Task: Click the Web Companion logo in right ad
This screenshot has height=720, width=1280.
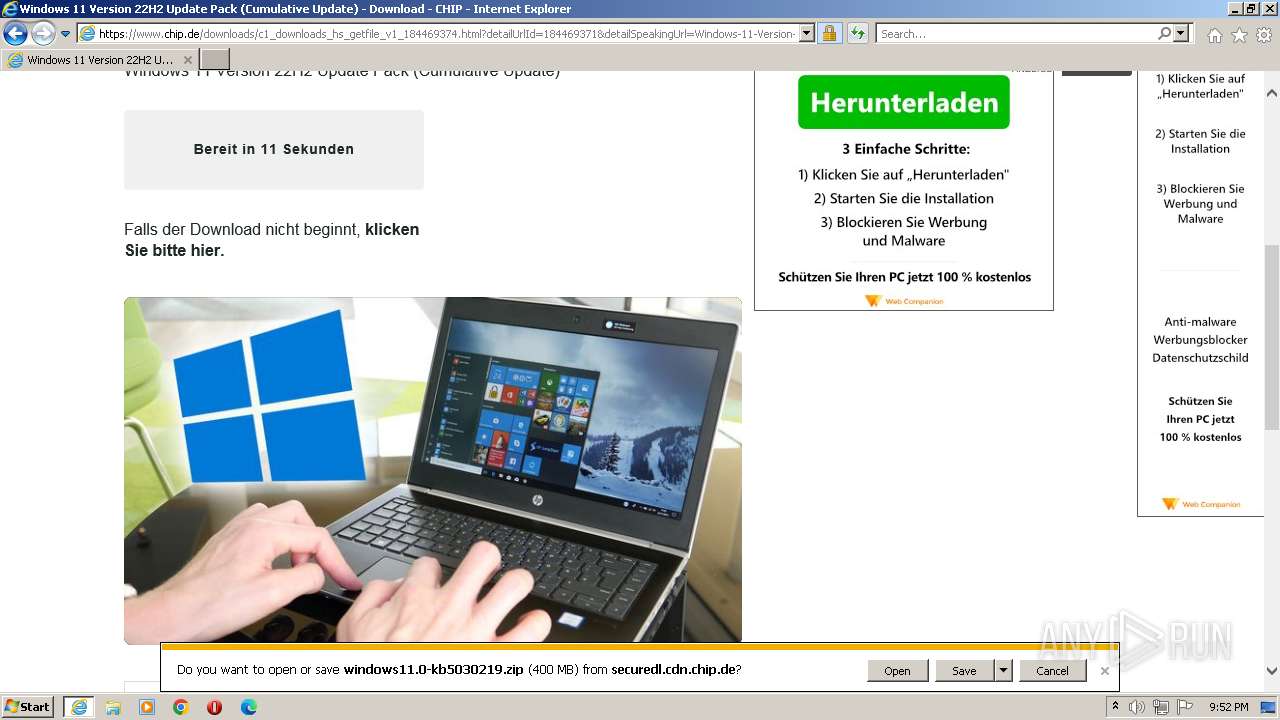Action: [1200, 504]
